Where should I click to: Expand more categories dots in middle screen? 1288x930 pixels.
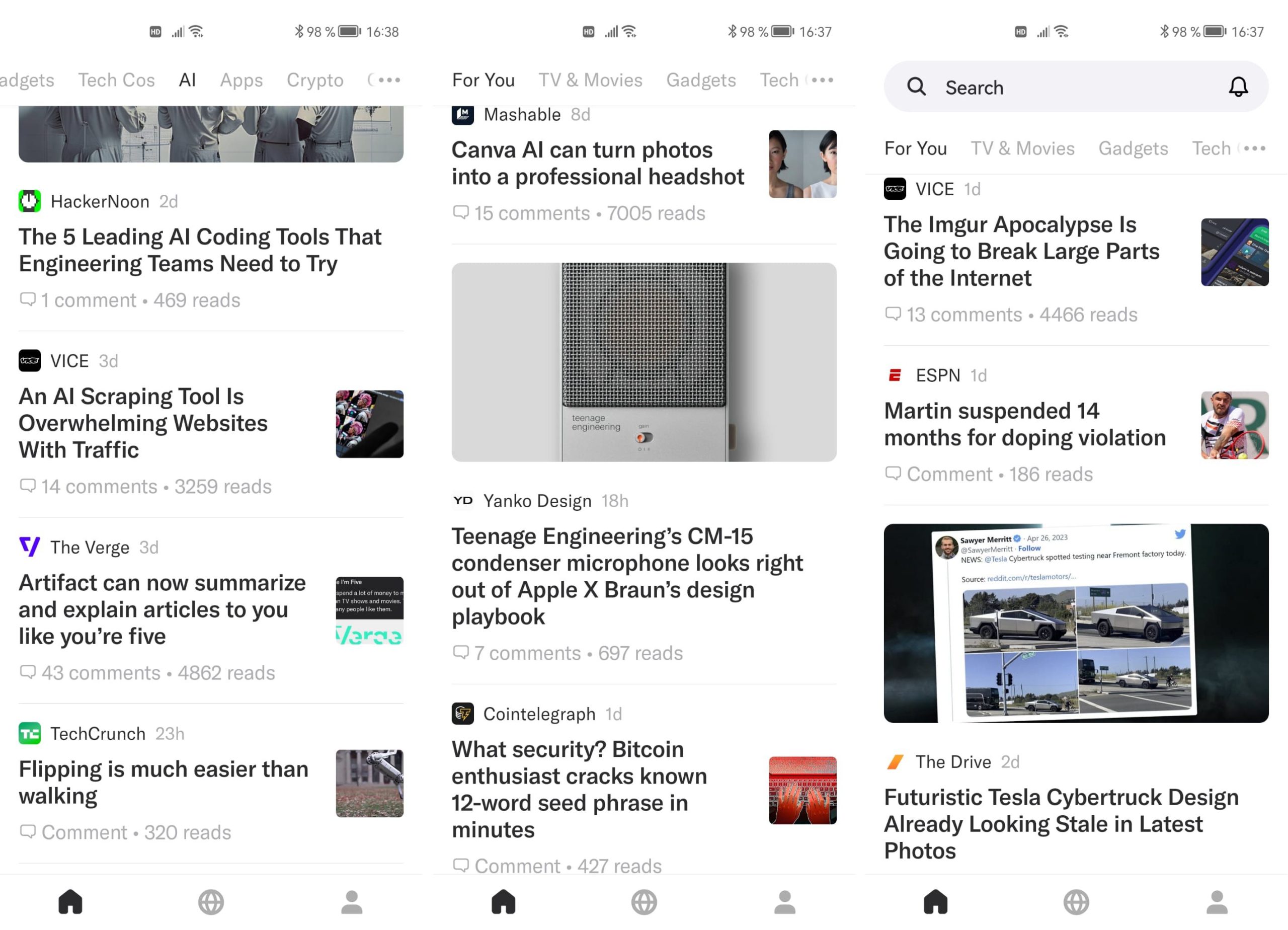(x=822, y=80)
